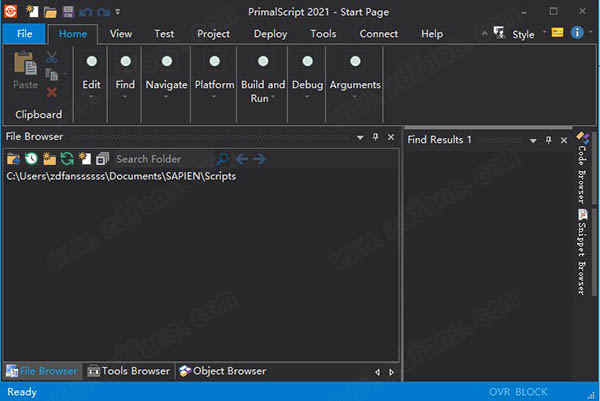Toggle auto-hide pin on Find Results 1 panel
The image size is (600, 401).
coord(548,140)
